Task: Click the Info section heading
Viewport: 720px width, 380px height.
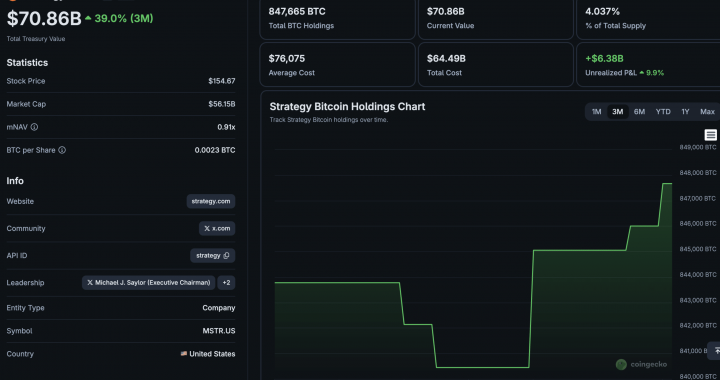Action: point(15,181)
